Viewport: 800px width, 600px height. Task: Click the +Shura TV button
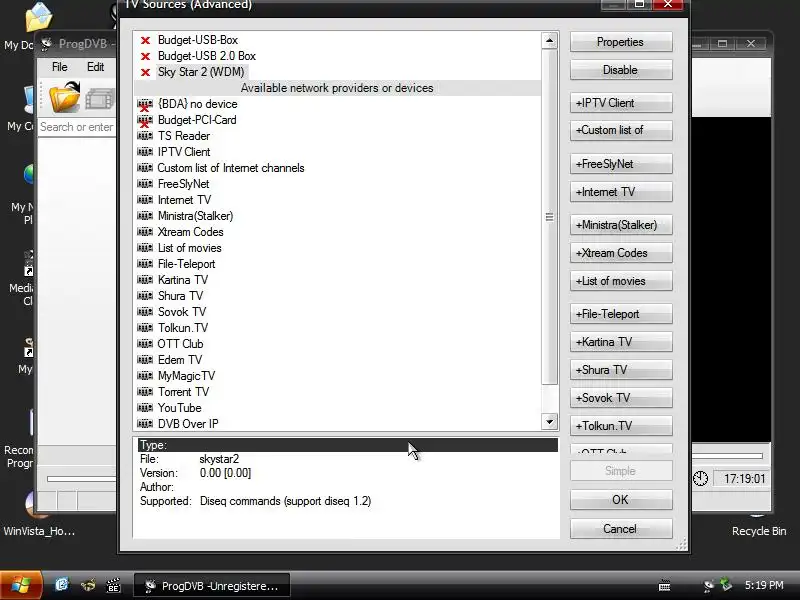(x=620, y=370)
